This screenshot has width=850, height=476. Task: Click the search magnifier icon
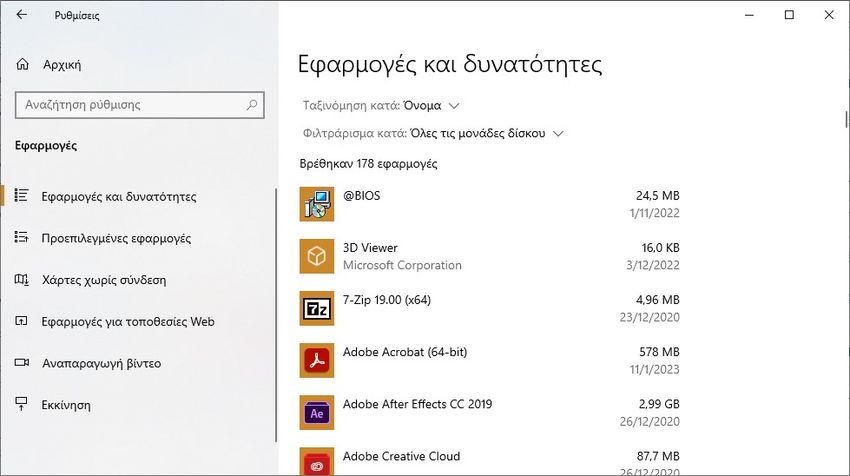point(252,105)
